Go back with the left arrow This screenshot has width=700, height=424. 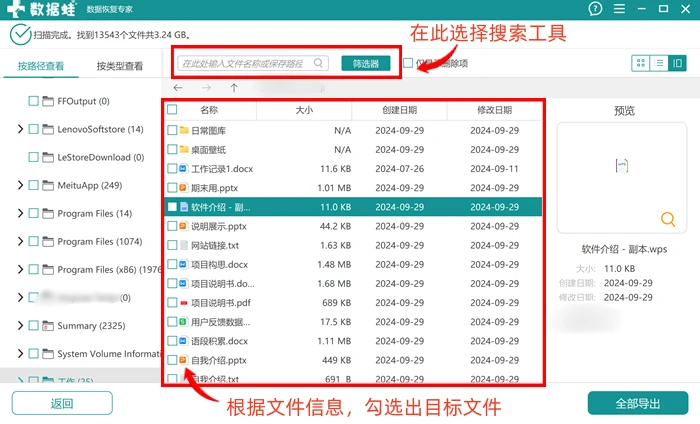(178, 87)
